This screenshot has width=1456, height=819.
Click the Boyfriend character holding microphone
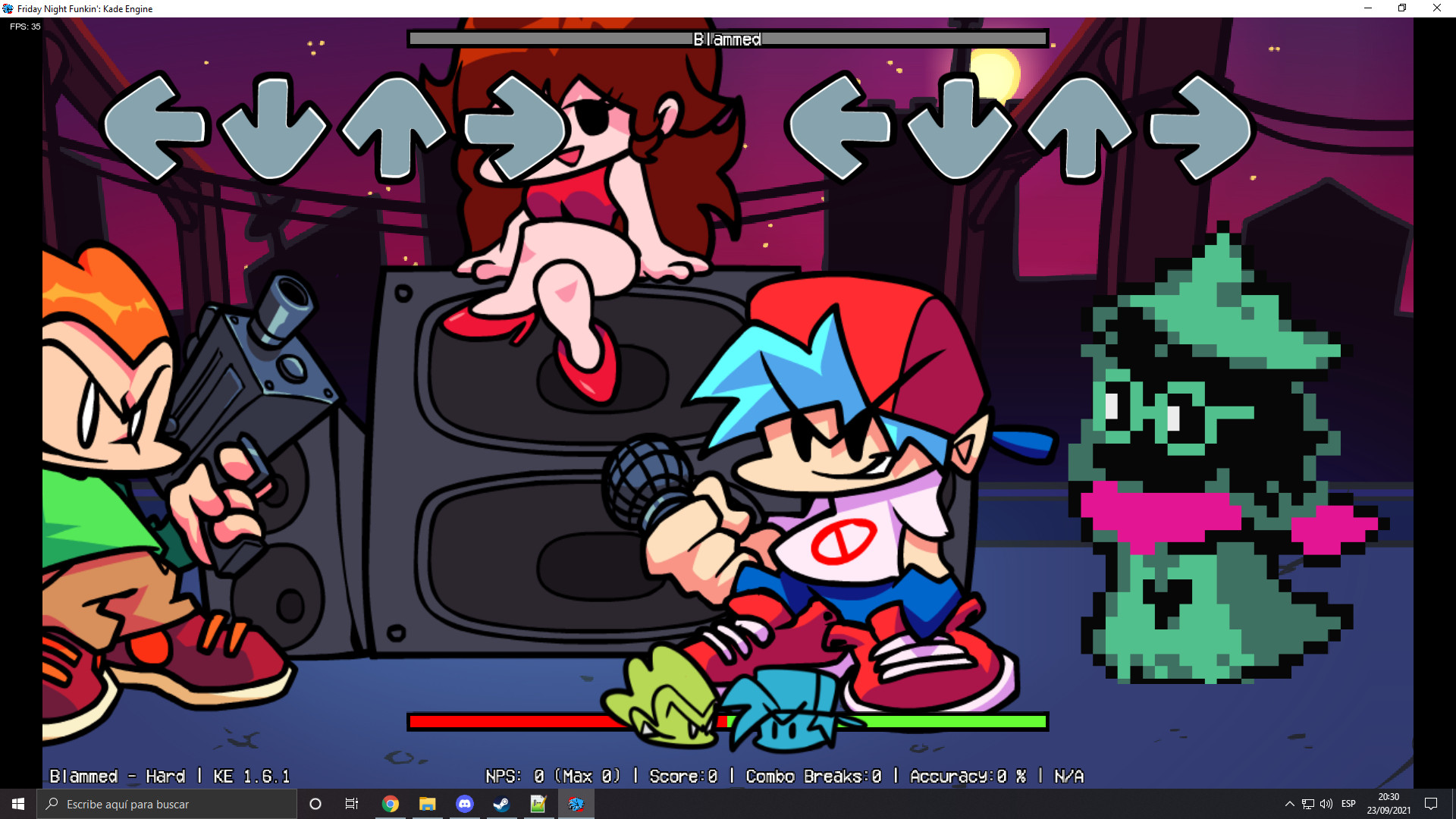coord(834,493)
